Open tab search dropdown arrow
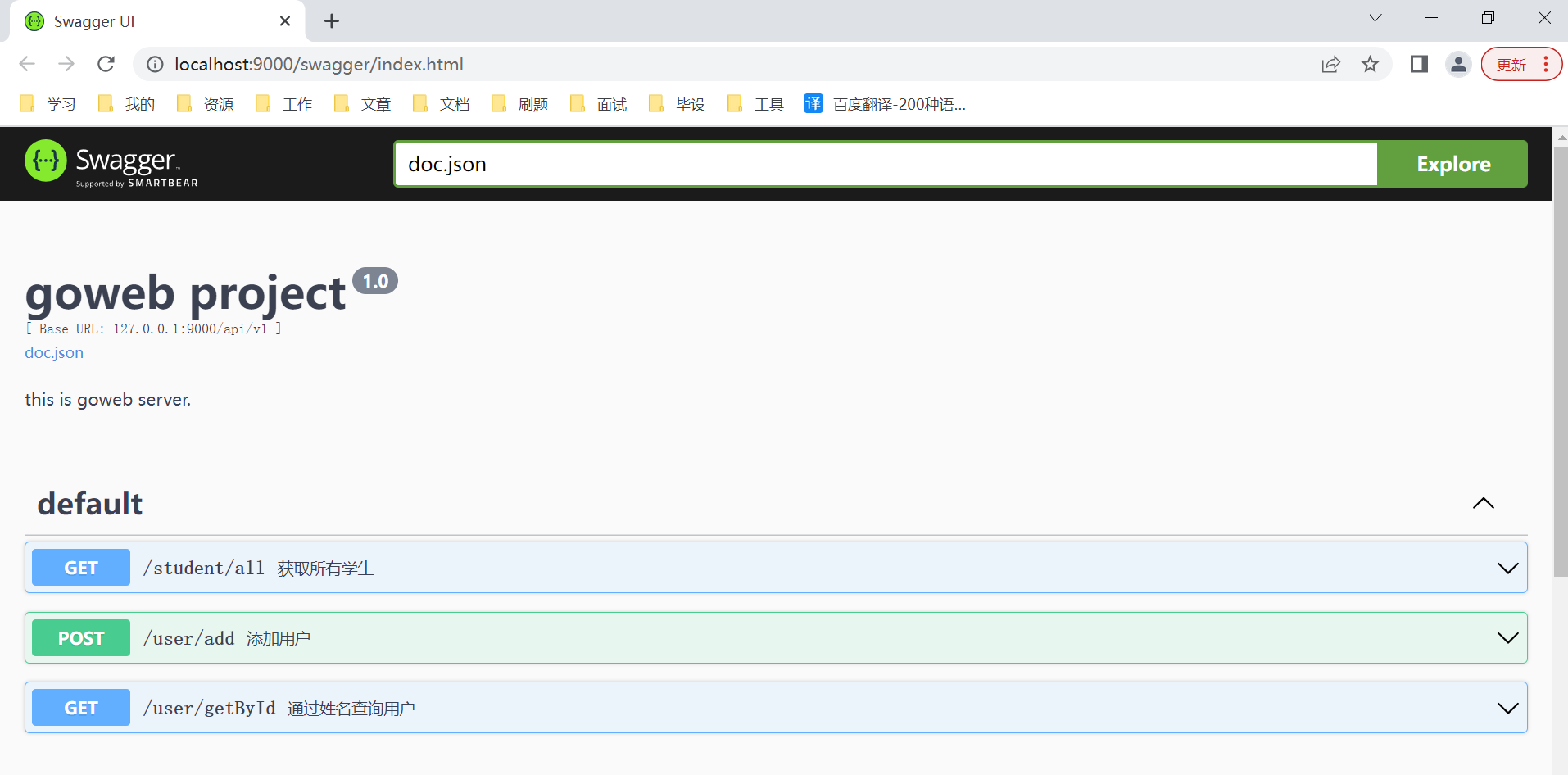The width and height of the screenshot is (1568, 775). [1375, 18]
